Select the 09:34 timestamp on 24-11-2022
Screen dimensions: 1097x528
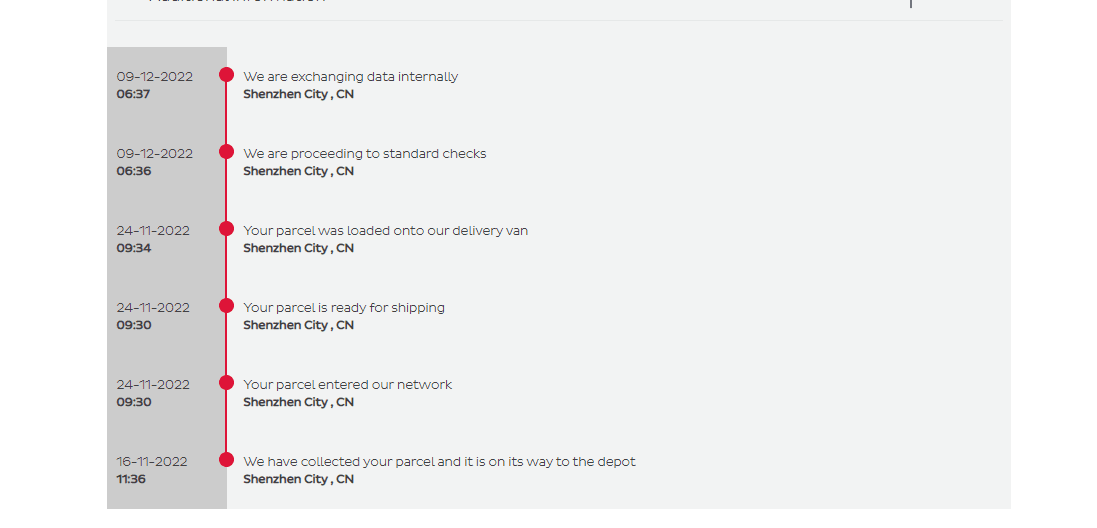click(x=133, y=248)
